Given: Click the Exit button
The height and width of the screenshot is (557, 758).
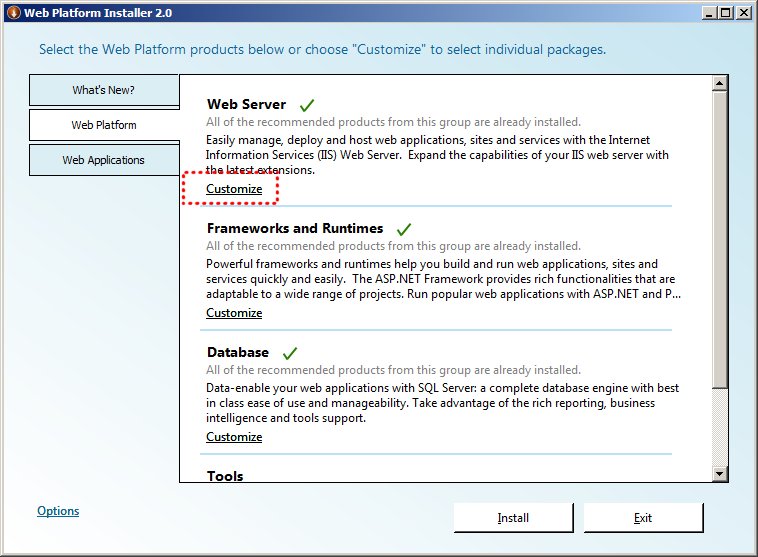Looking at the screenshot, I should coord(643,518).
